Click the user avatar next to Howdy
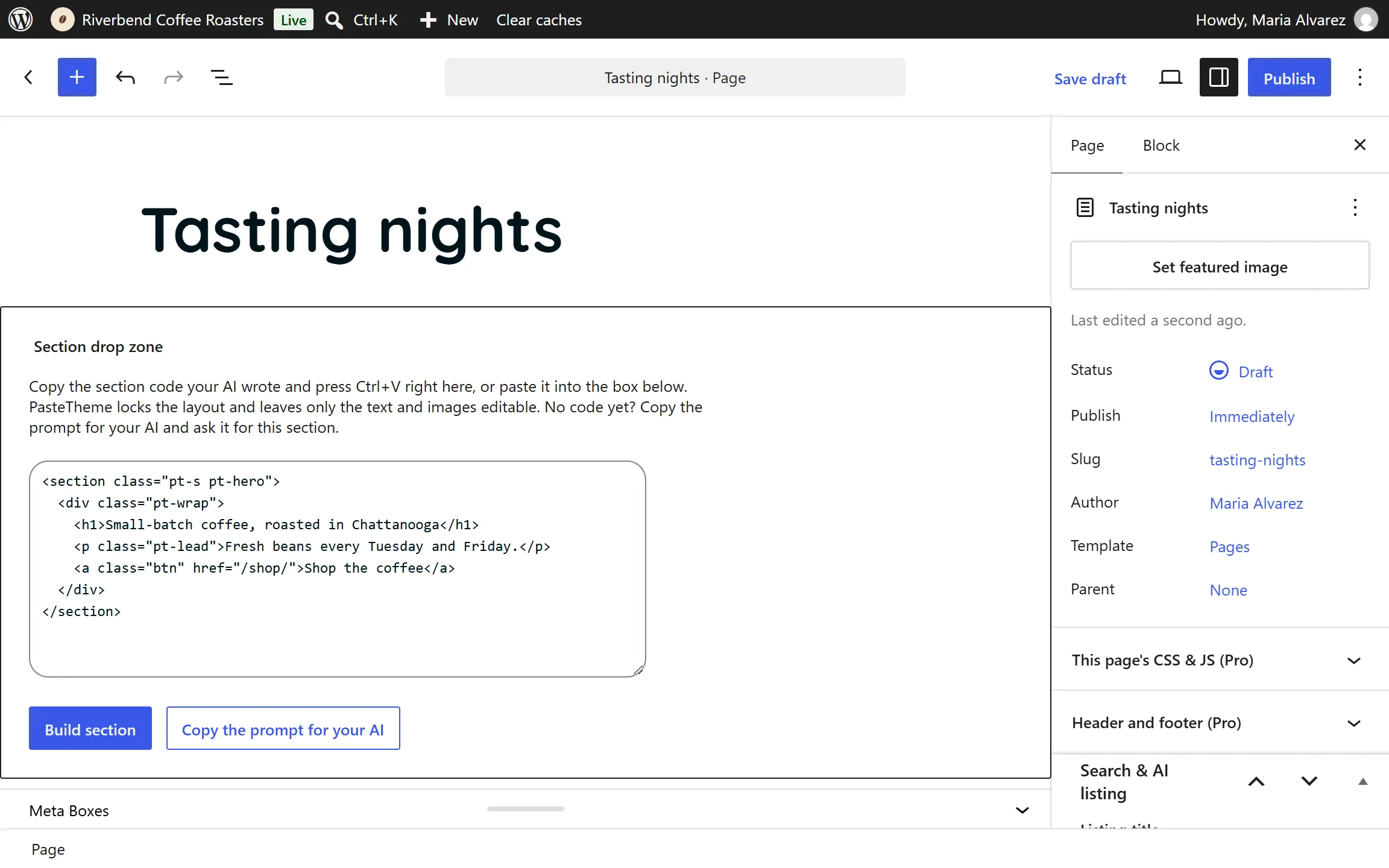Image resolution: width=1389 pixels, height=868 pixels. click(1366, 19)
